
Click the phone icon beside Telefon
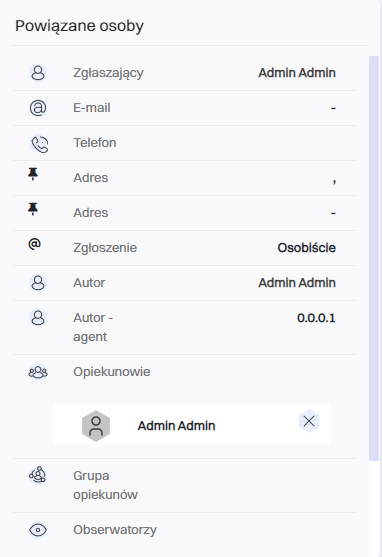(x=39, y=144)
